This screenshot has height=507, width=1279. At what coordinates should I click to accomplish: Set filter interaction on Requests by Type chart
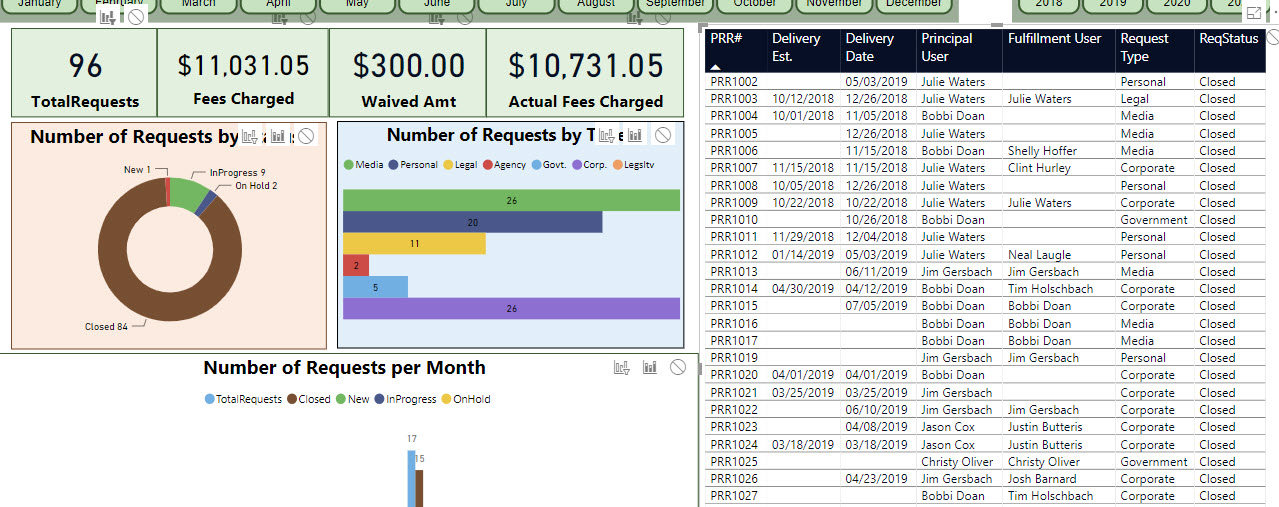[605, 135]
